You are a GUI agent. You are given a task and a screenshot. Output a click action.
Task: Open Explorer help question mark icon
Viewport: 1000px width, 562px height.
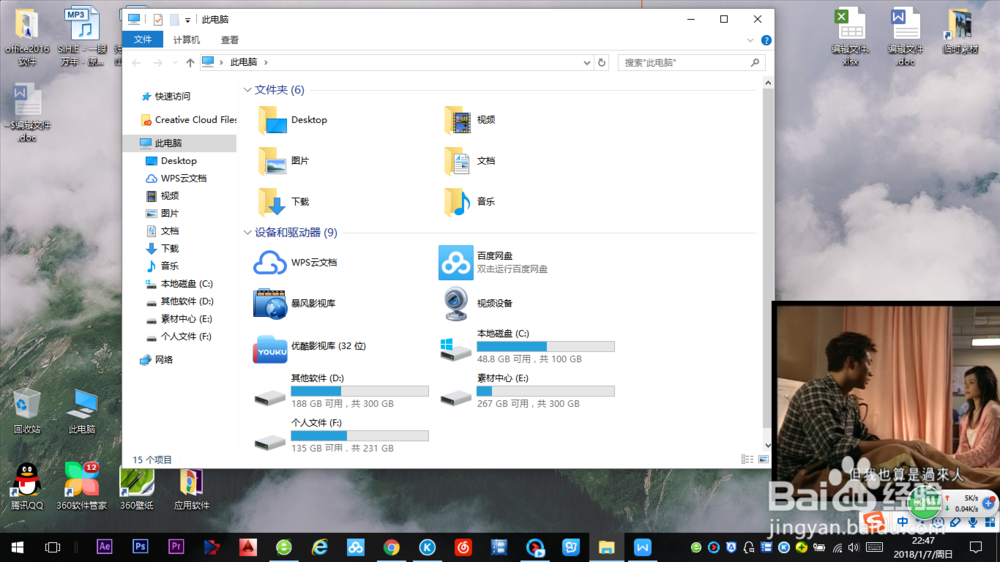766,40
